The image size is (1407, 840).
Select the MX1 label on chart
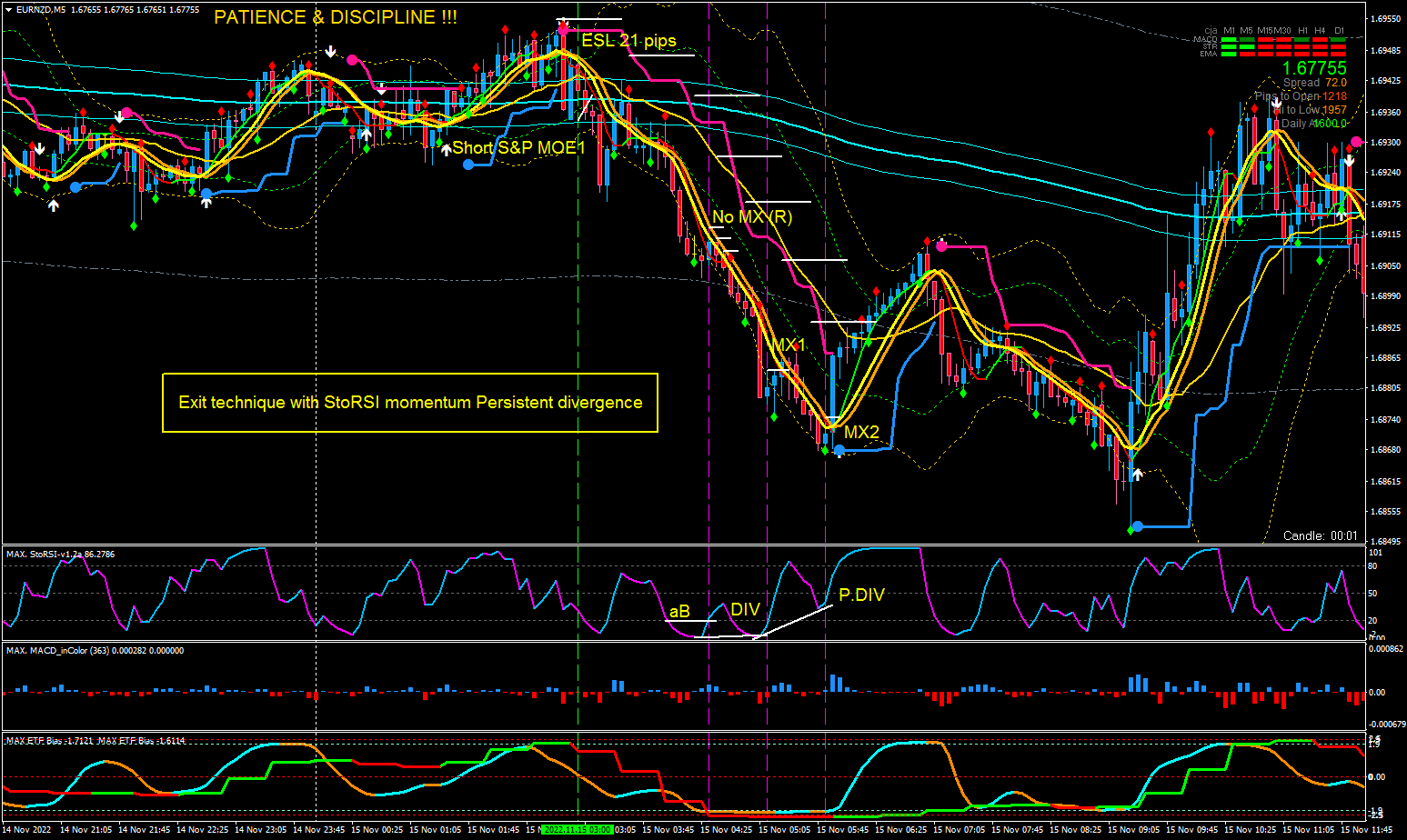(789, 345)
